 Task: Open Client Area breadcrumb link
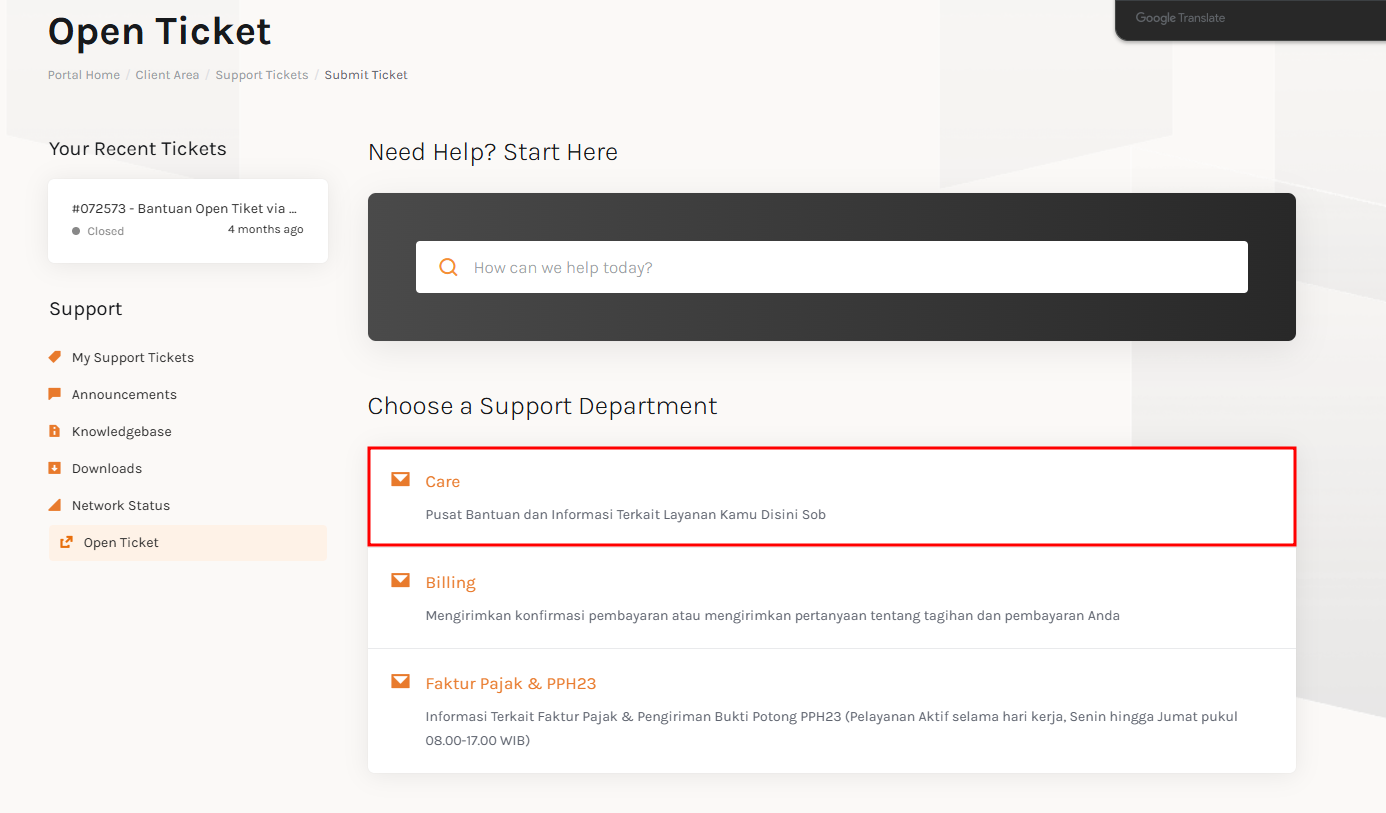point(167,75)
